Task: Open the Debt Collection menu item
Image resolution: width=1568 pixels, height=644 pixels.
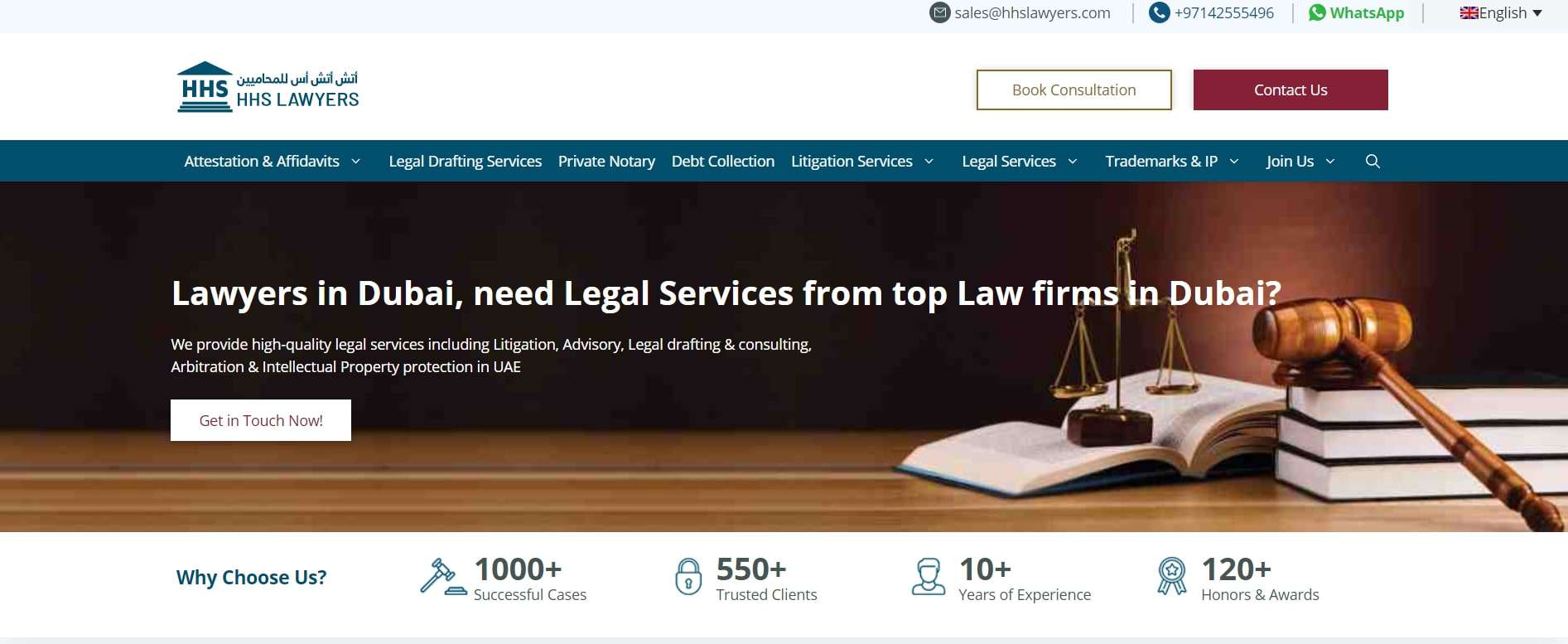Action: click(x=723, y=162)
